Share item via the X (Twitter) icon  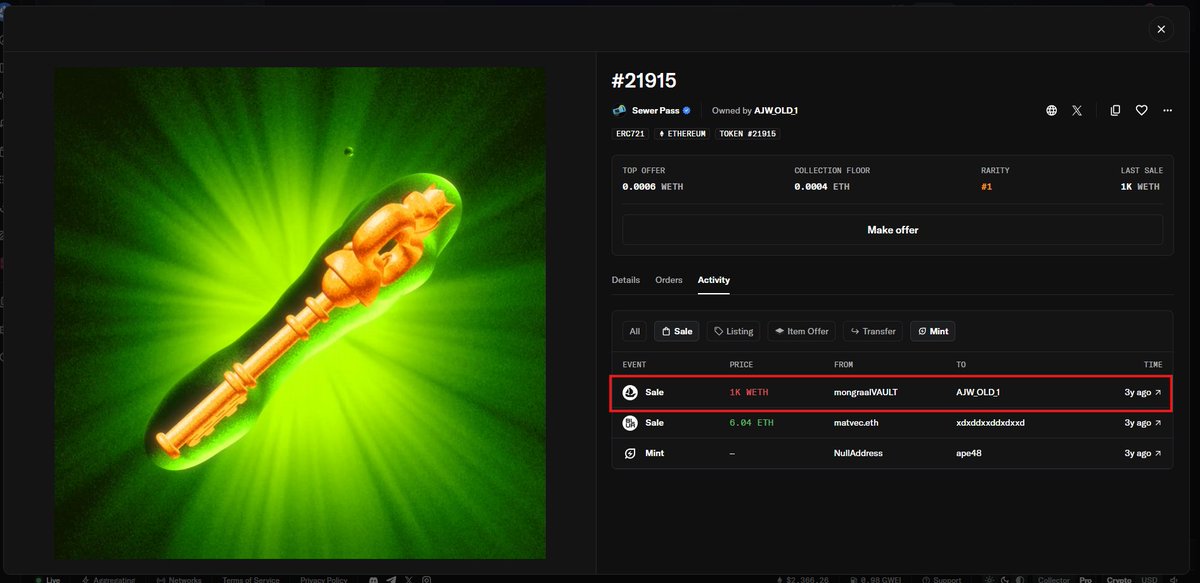click(x=1077, y=111)
